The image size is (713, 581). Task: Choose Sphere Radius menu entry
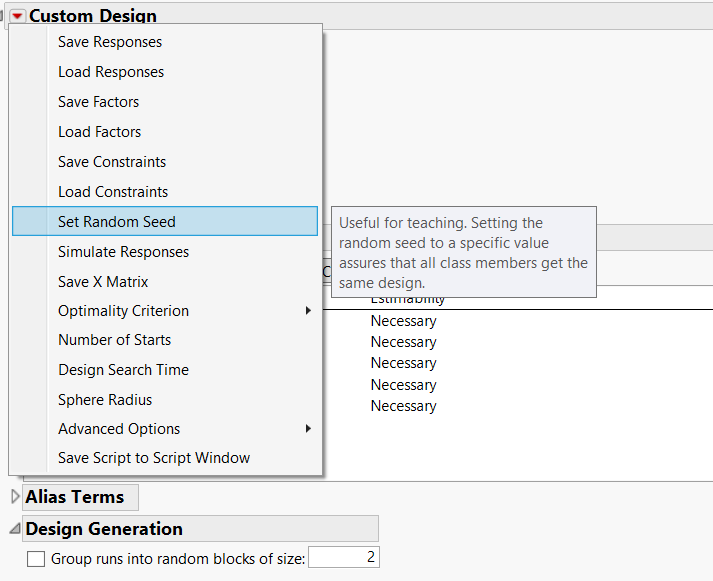point(105,400)
